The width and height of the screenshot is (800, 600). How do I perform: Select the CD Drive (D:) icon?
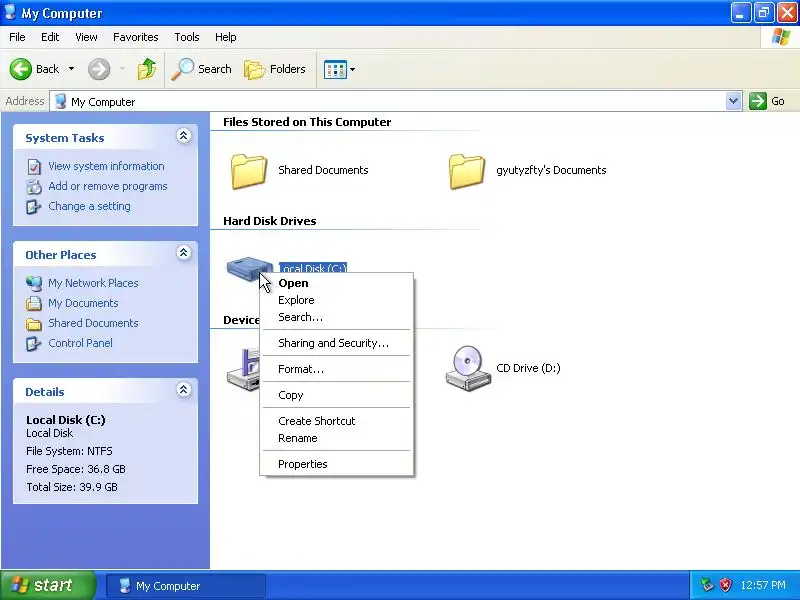pos(468,368)
